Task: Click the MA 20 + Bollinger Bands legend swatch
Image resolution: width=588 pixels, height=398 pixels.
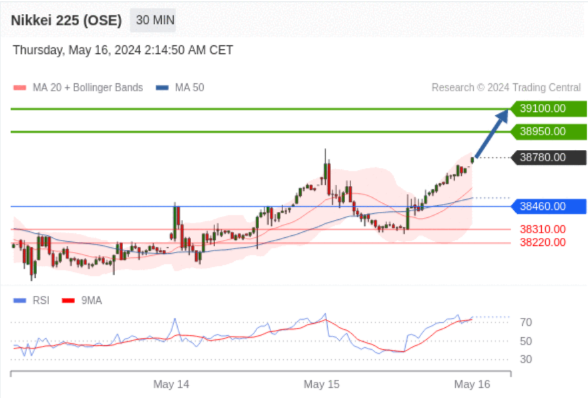Action: click(x=20, y=88)
